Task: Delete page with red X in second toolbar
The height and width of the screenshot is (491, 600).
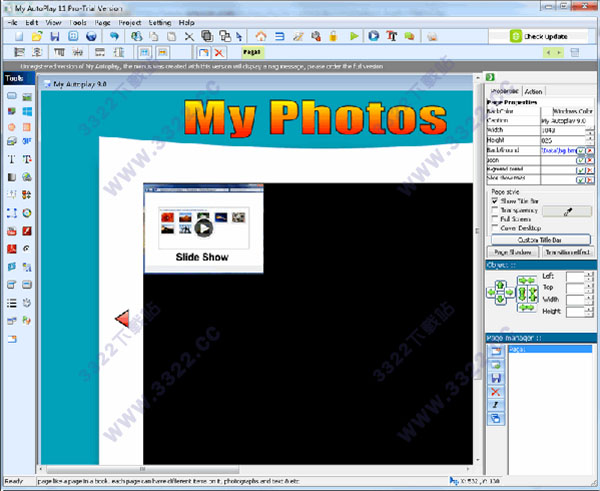Action: 219,53
